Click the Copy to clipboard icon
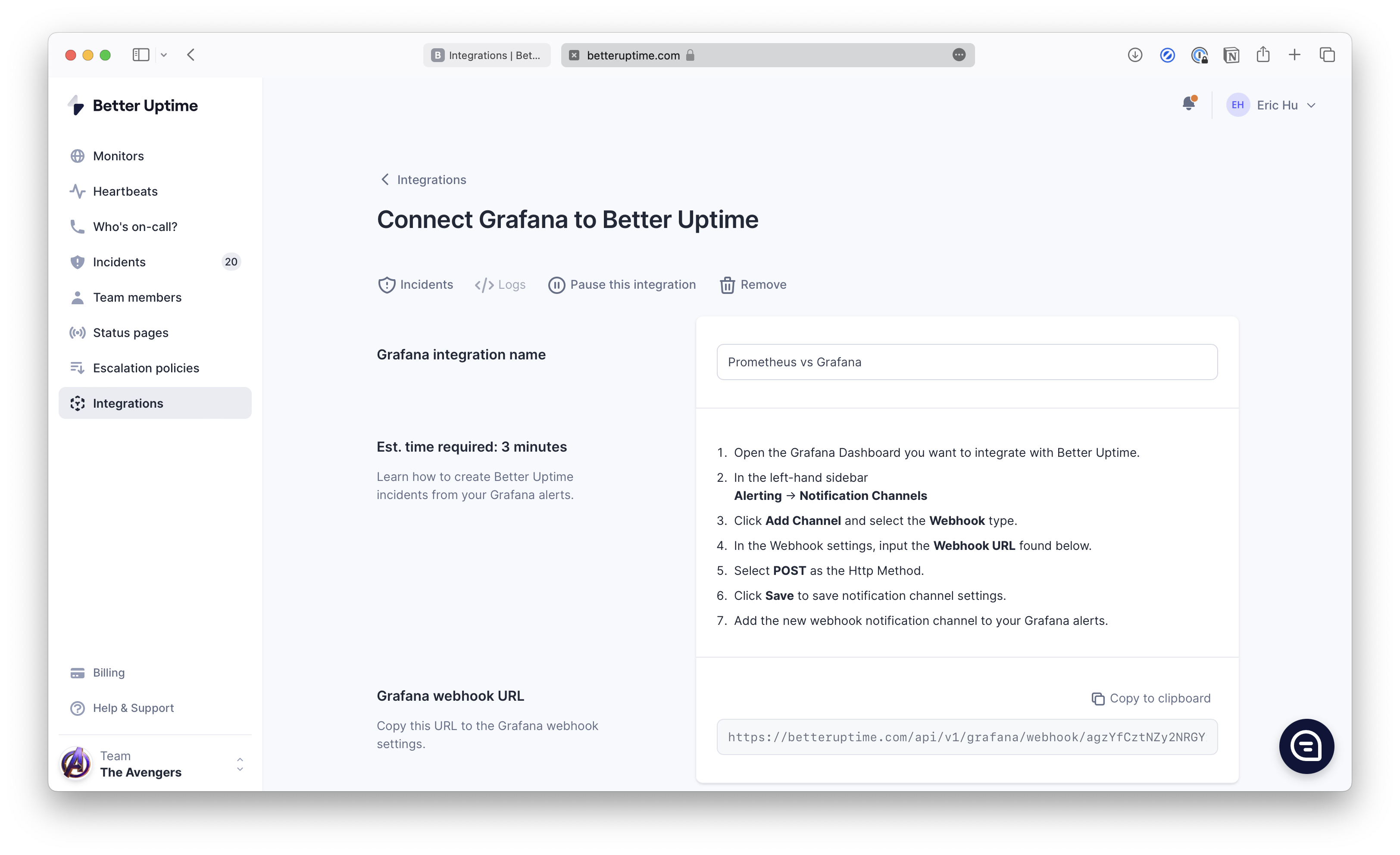Screen dimensions: 1400x855 (x=1098, y=698)
